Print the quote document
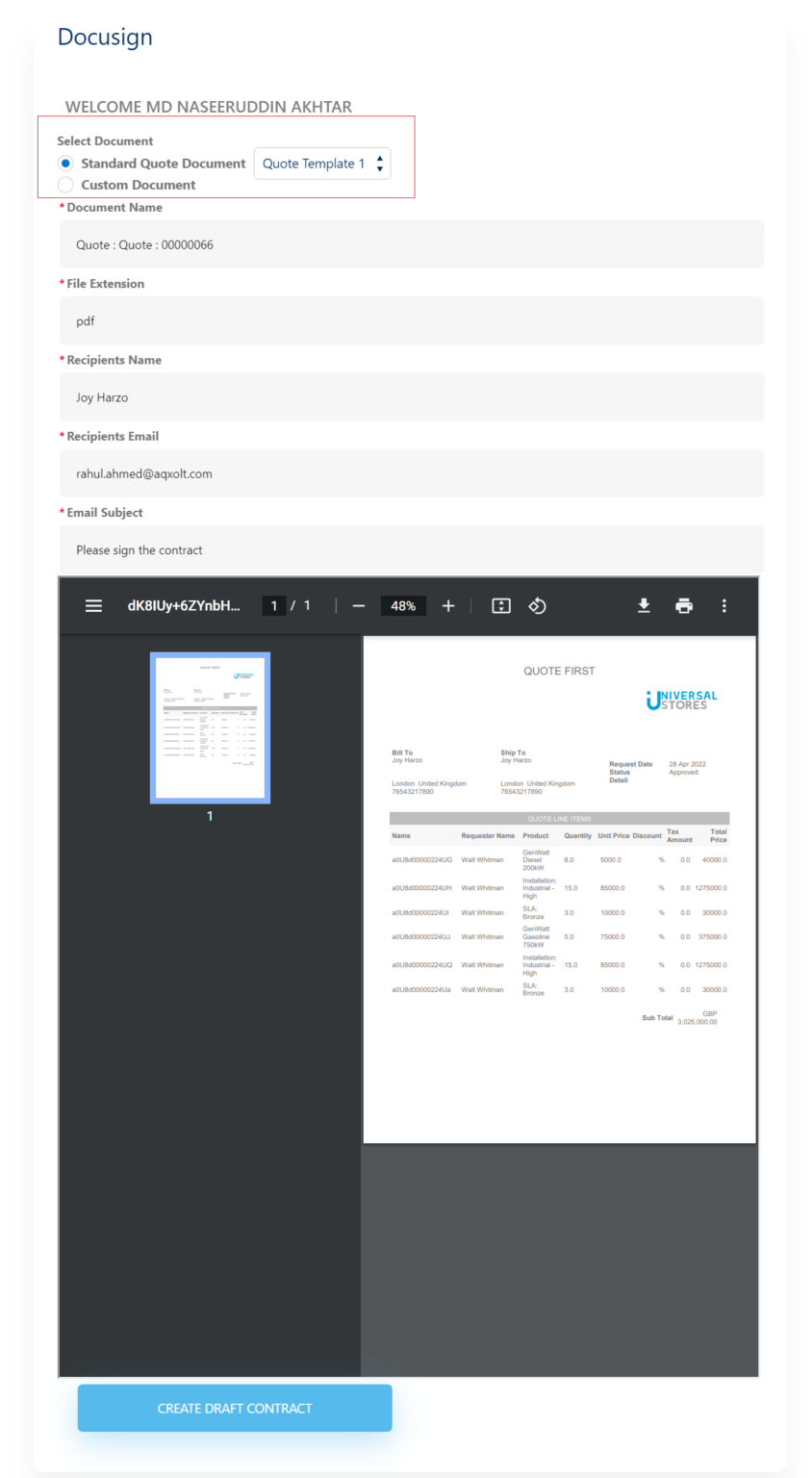This screenshot has width=812, height=1478. click(683, 605)
